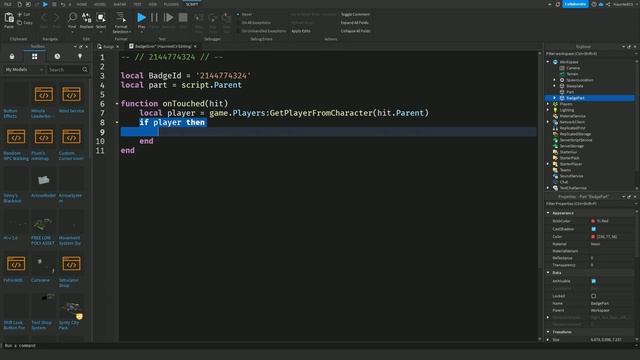Expand the Lighting service node
This screenshot has height=360, width=640.
(x=548, y=110)
